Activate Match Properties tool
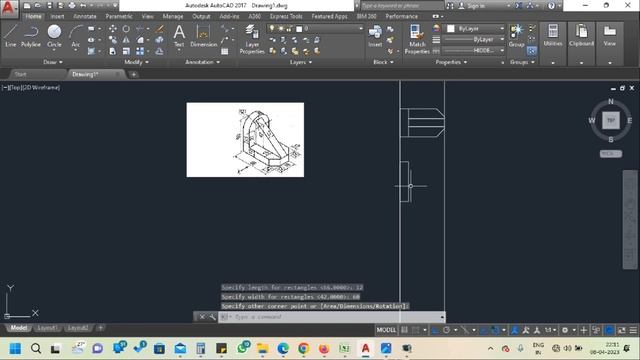The image size is (640, 360). [417, 39]
